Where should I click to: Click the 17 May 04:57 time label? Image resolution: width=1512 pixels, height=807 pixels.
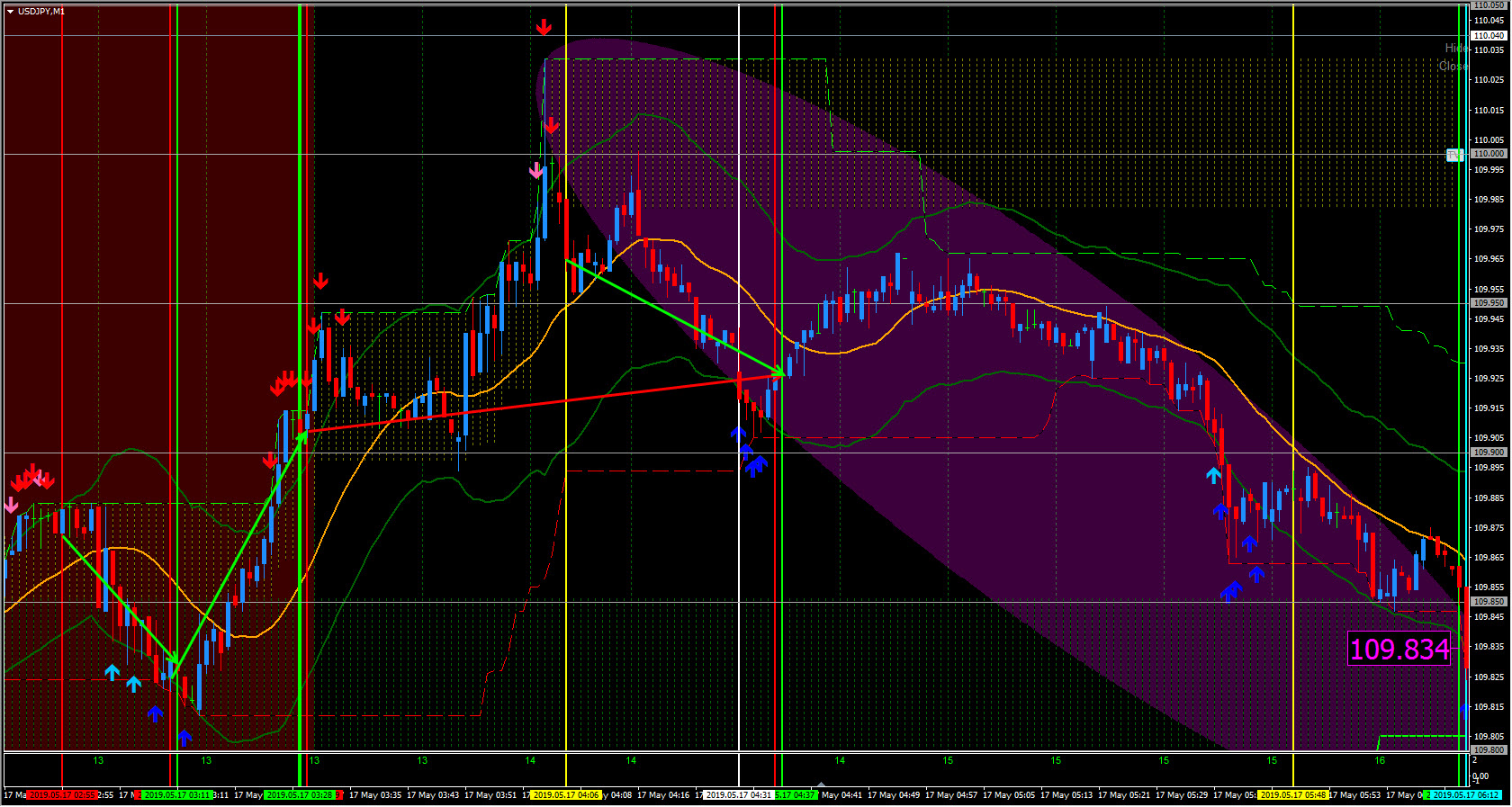[x=951, y=795]
